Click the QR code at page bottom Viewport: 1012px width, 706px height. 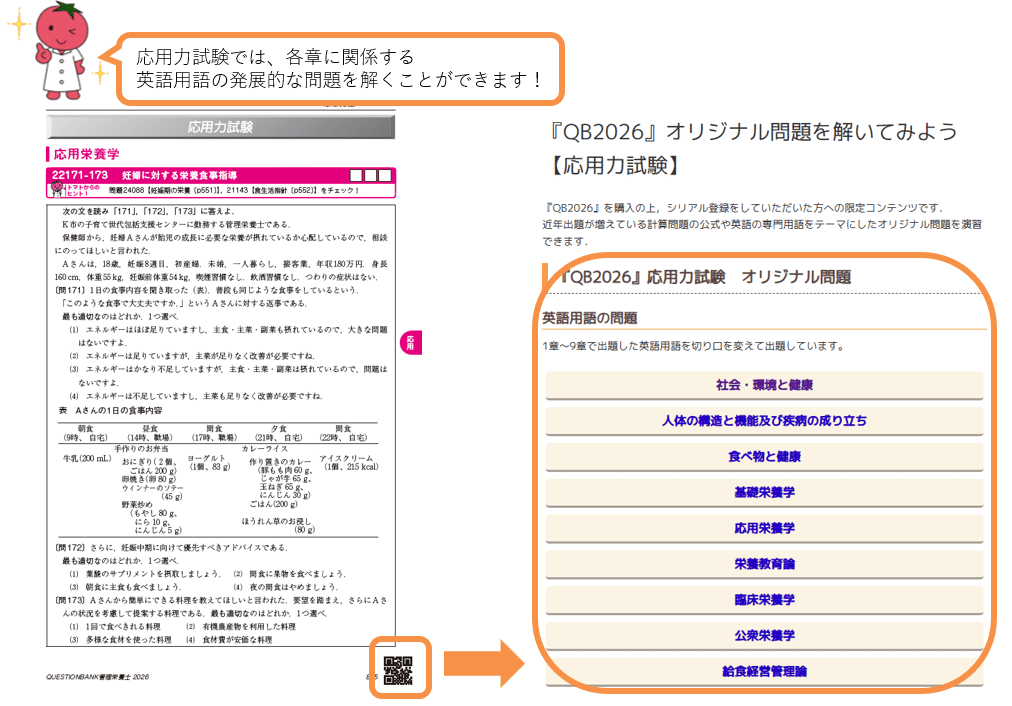(398, 671)
